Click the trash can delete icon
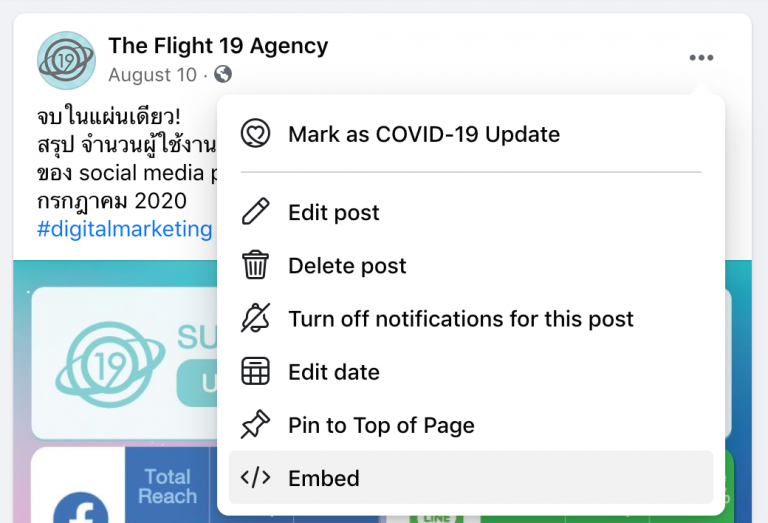The width and height of the screenshot is (768, 523). (255, 264)
